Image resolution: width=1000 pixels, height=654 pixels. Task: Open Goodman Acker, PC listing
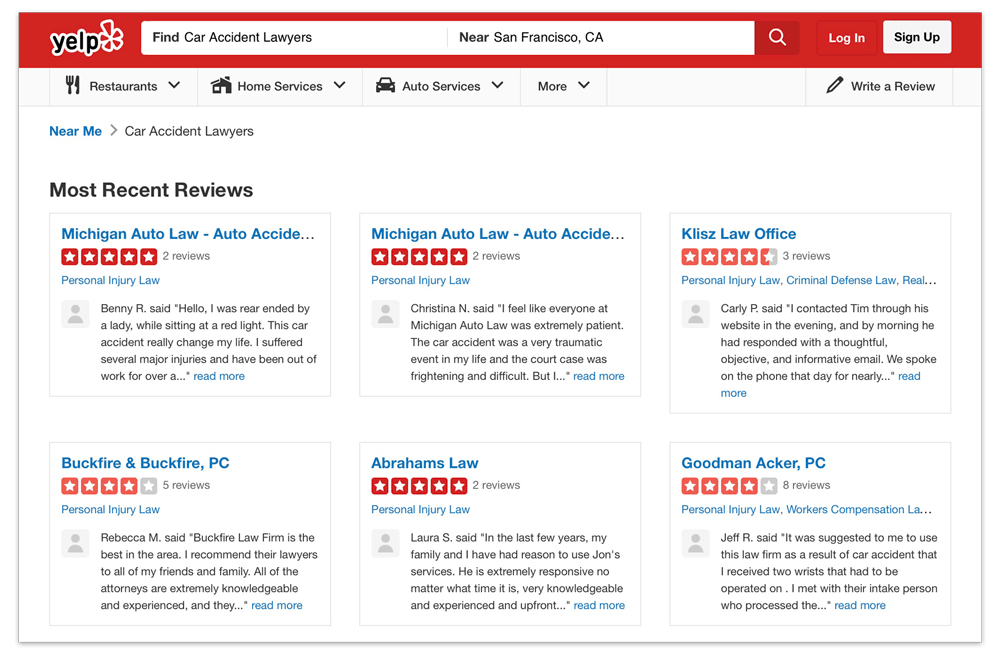753,463
